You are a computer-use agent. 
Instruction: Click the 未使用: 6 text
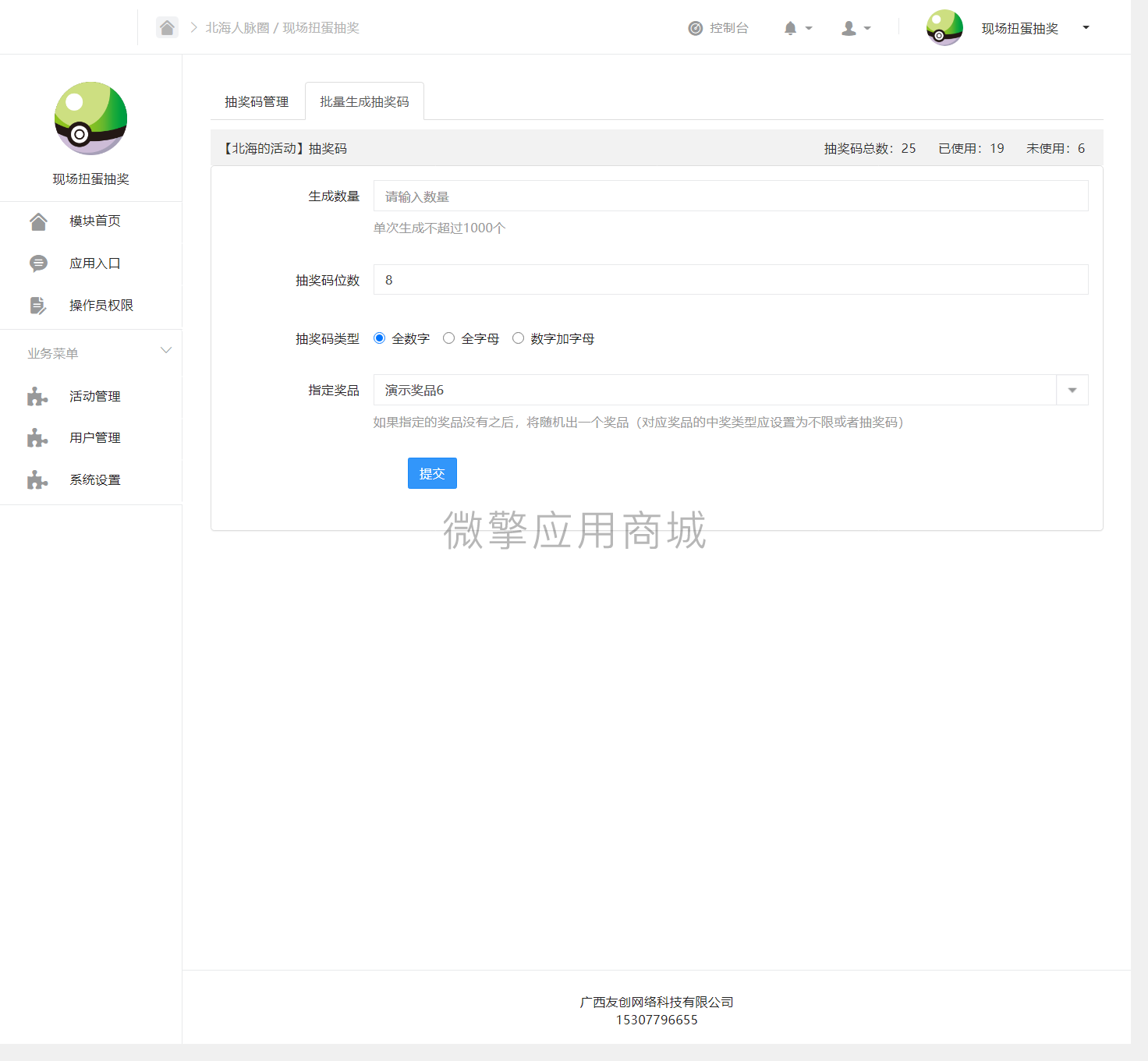1055,148
